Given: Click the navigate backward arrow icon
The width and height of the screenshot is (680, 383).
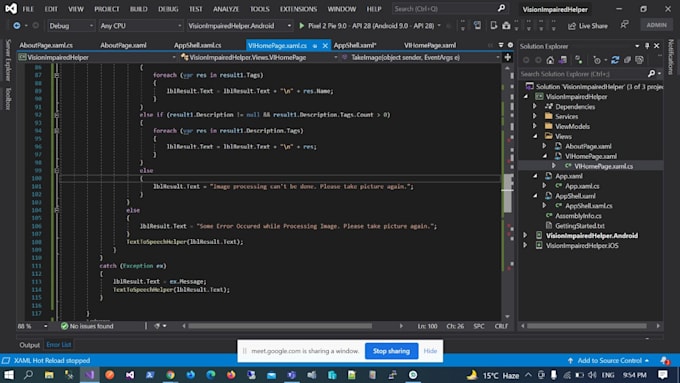Looking at the screenshot, I should 16,26.
